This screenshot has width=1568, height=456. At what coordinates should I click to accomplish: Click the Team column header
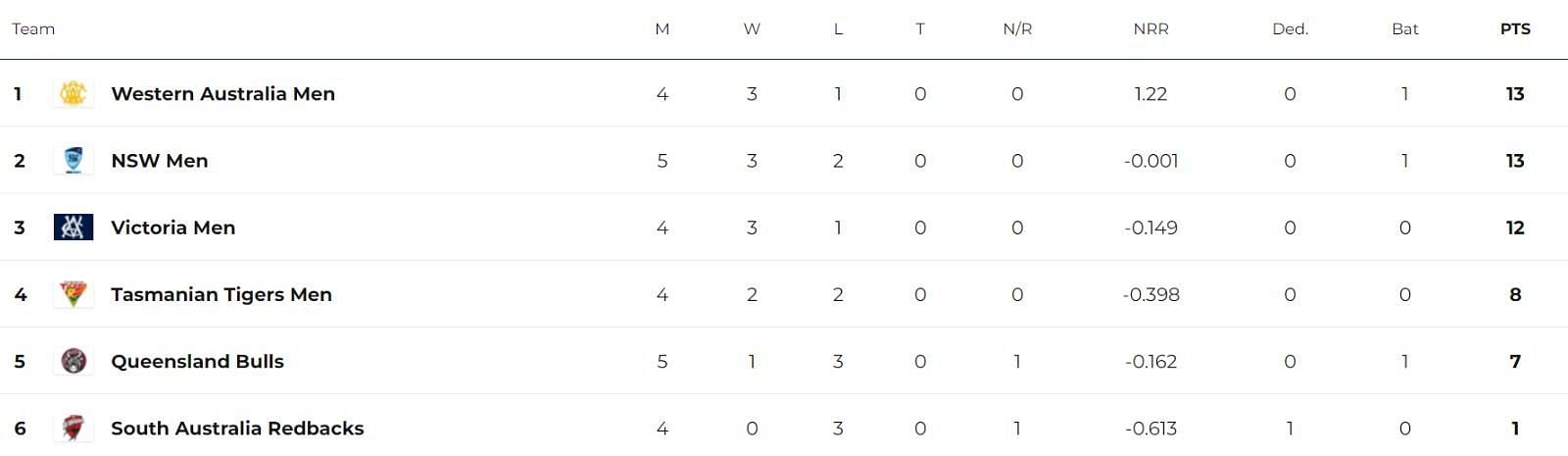pyautogui.click(x=33, y=29)
